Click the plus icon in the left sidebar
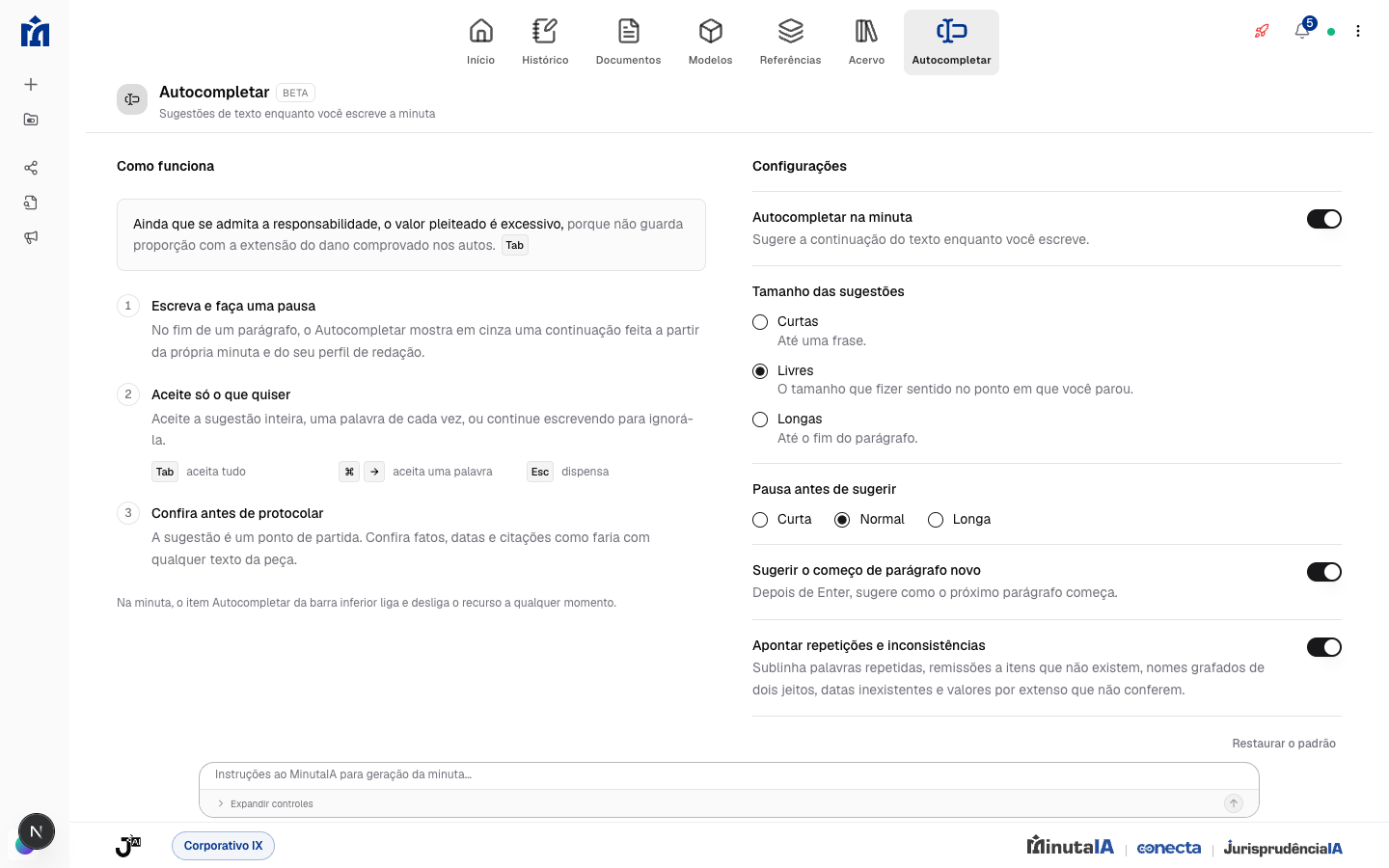This screenshot has width=1389, height=868. click(x=31, y=85)
